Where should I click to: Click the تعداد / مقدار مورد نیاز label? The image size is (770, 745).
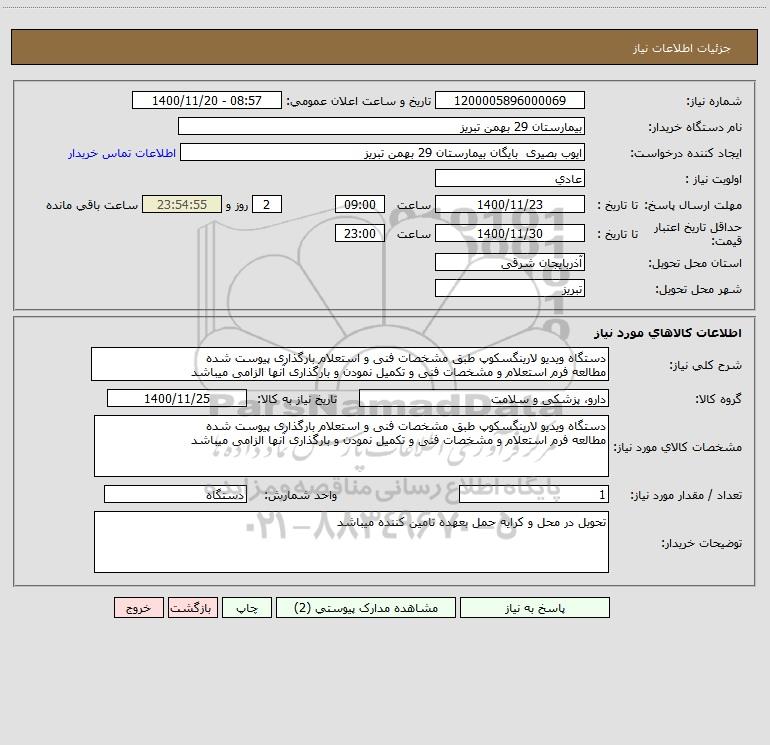pos(686,496)
